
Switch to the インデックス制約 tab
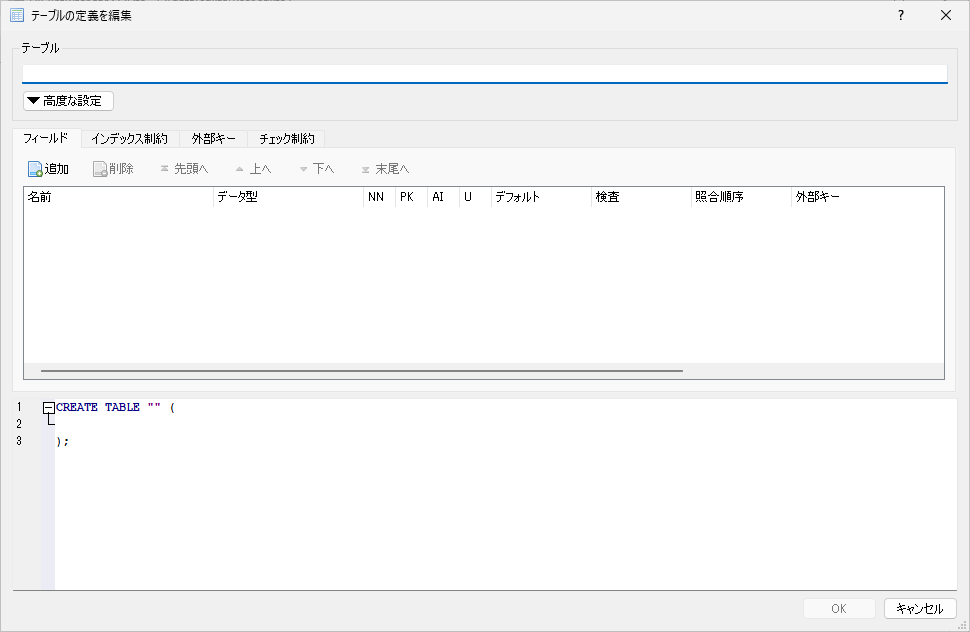(x=129, y=139)
